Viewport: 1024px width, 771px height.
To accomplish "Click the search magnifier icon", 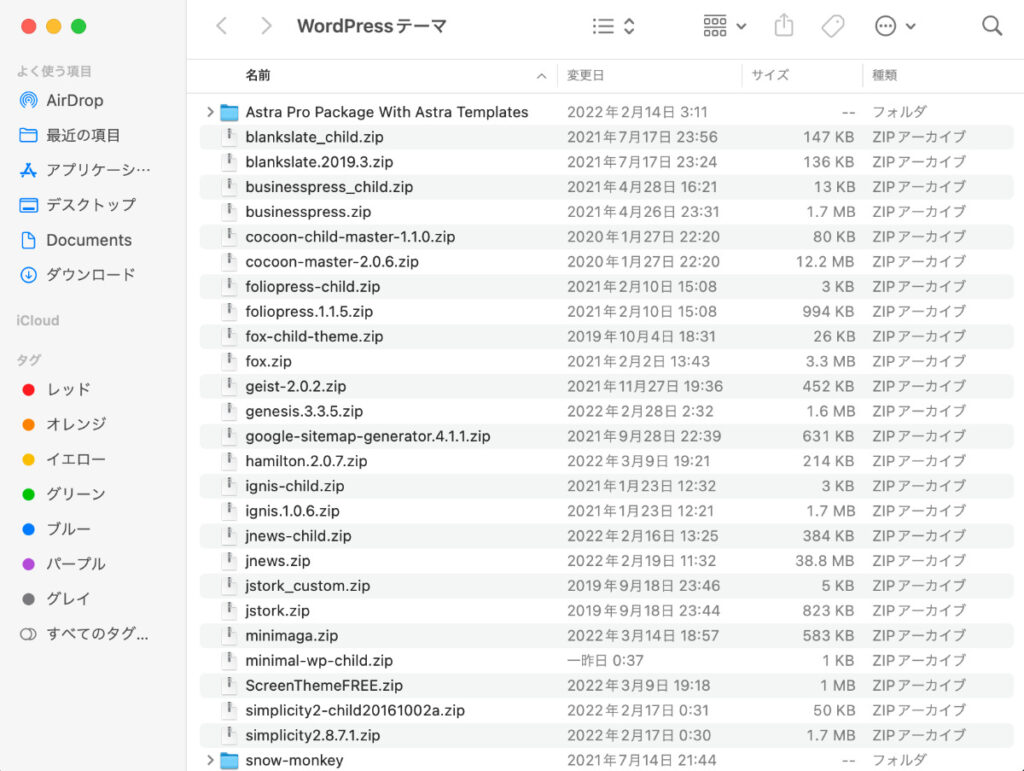I will 991,26.
